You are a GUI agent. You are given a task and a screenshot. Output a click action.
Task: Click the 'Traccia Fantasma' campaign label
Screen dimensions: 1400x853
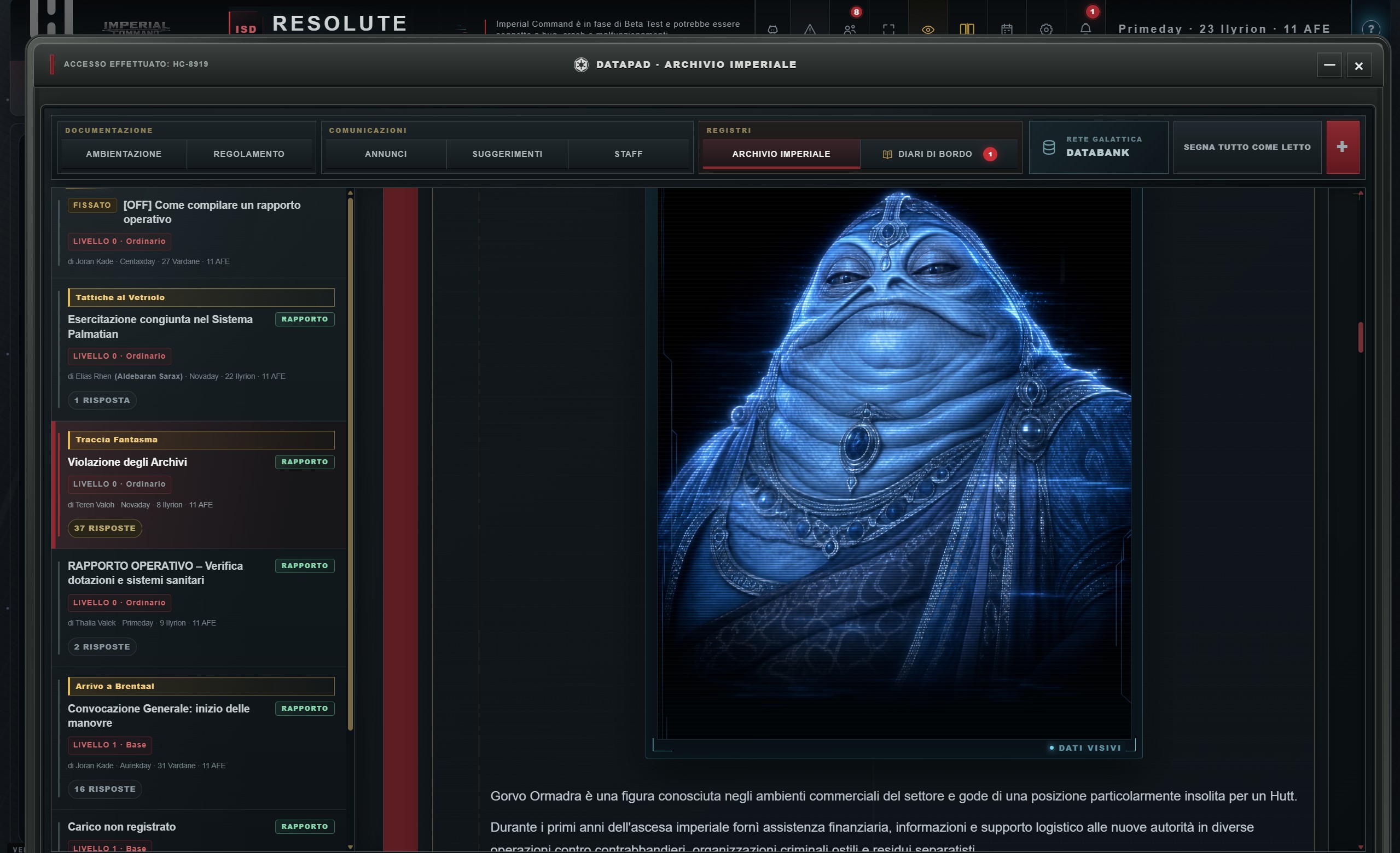pos(201,440)
